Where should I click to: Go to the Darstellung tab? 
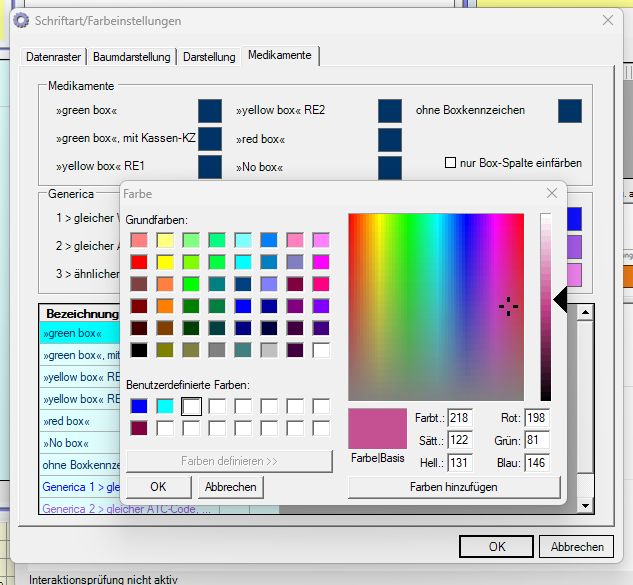(x=209, y=57)
